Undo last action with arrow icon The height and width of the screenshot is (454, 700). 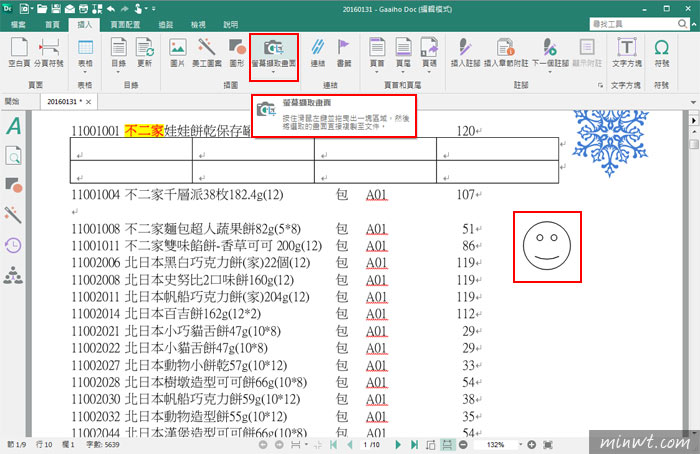click(x=111, y=8)
